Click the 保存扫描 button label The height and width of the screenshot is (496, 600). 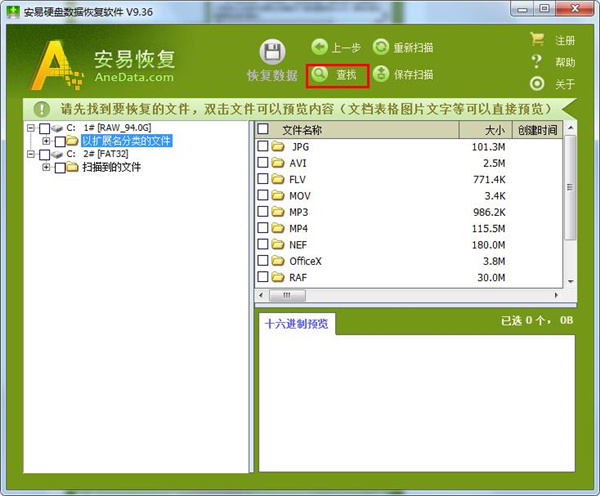[414, 74]
